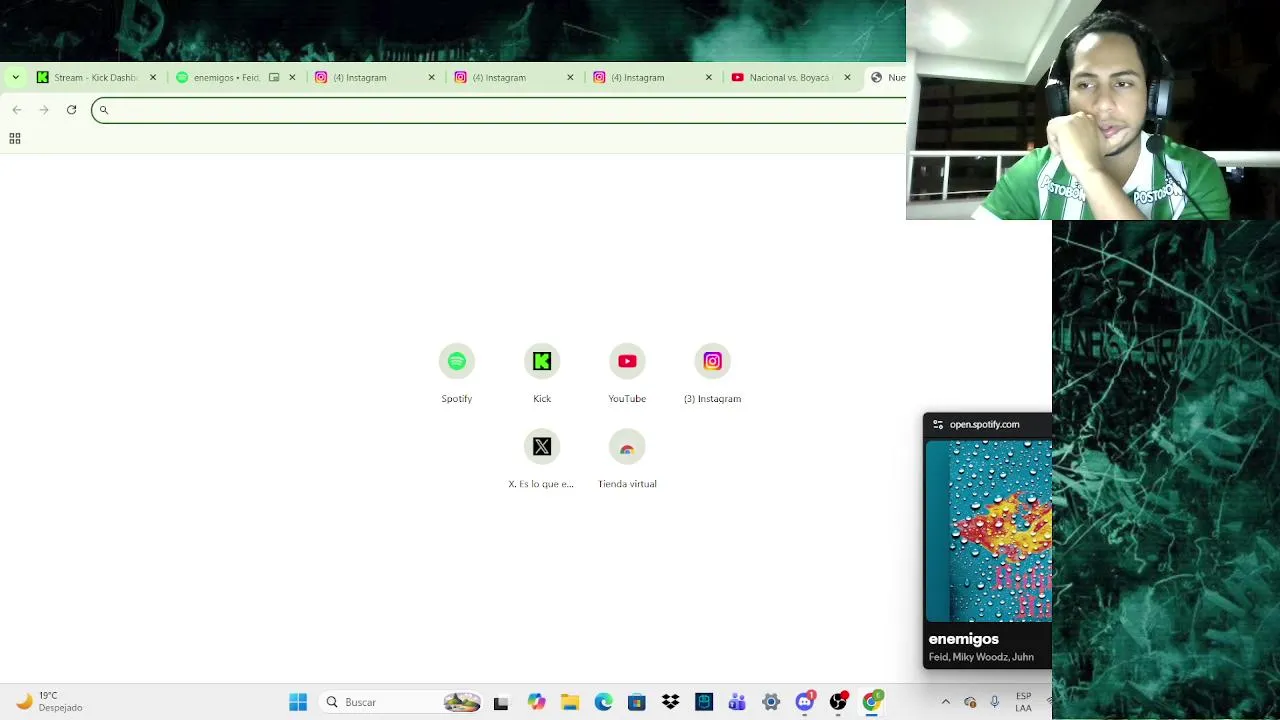
Task: Open Dropbox from the taskbar
Action: pos(670,702)
